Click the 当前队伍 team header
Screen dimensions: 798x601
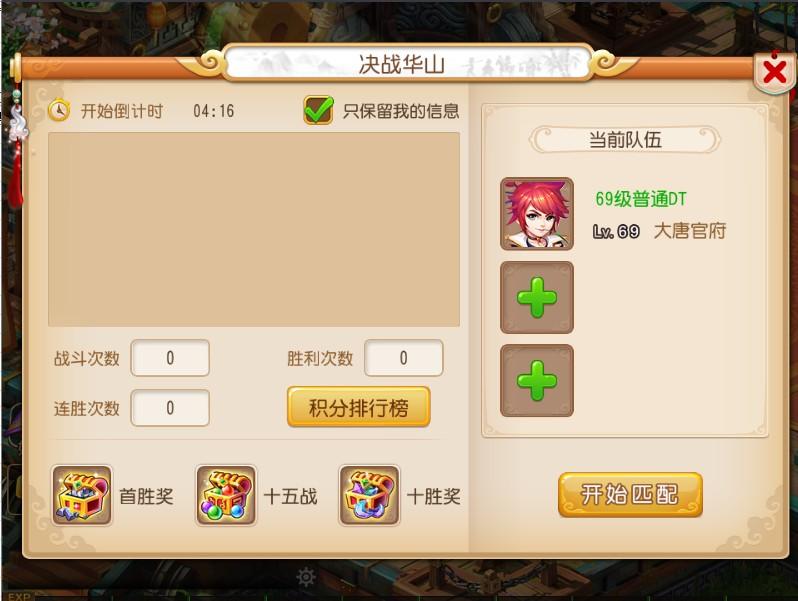tap(625, 139)
